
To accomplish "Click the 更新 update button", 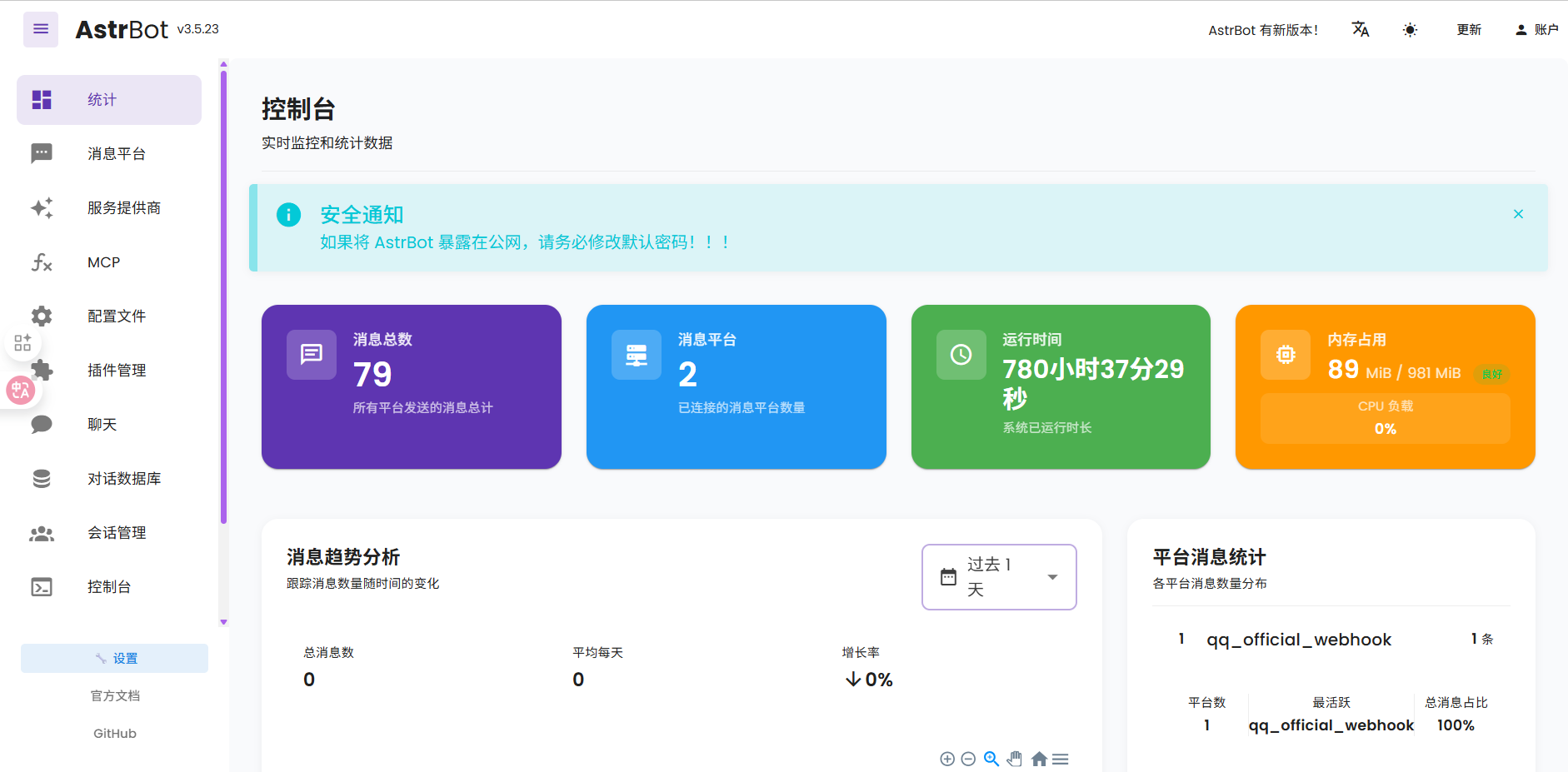I will 1468,30.
